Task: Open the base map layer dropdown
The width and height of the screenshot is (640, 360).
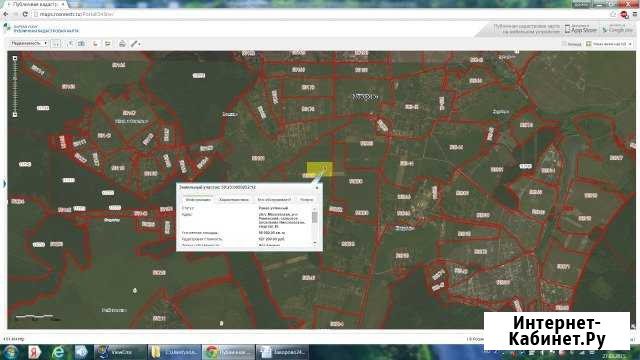Action: pyautogui.click(x=609, y=44)
